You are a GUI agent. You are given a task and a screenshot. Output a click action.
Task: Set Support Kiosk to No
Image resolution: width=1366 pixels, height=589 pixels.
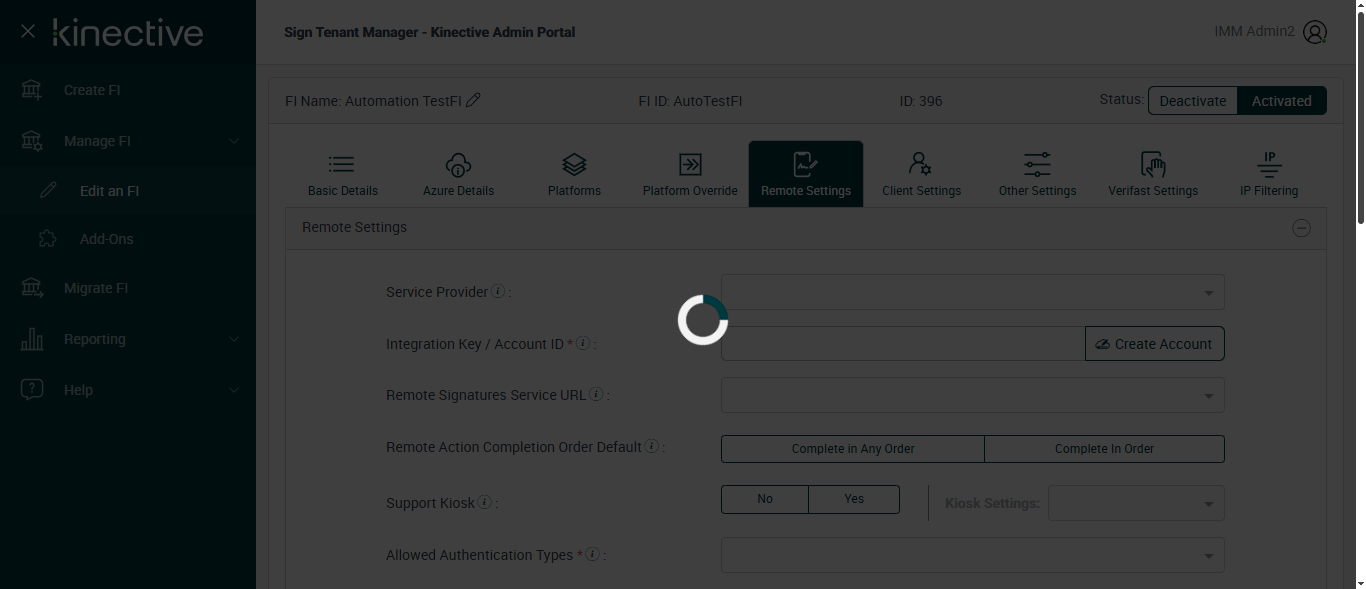765,499
